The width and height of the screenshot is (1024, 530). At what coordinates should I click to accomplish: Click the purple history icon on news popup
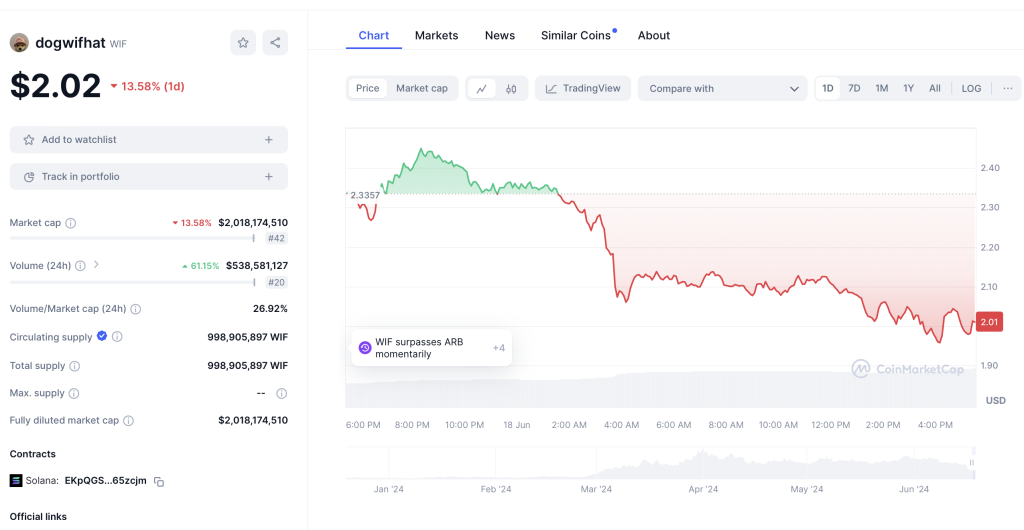pos(365,348)
